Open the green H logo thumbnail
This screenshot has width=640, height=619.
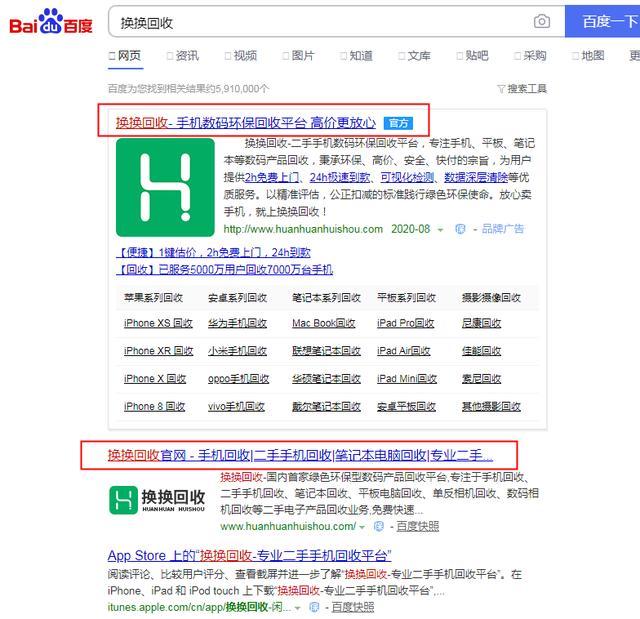click(x=165, y=187)
